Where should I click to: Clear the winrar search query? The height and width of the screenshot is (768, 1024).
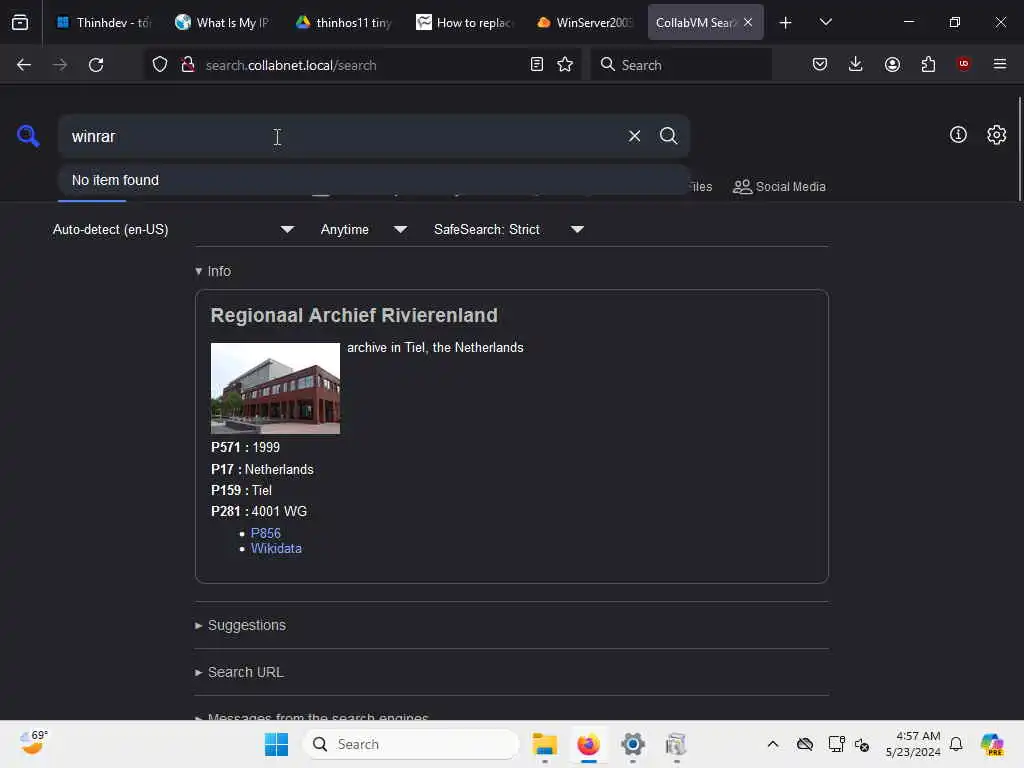point(634,136)
